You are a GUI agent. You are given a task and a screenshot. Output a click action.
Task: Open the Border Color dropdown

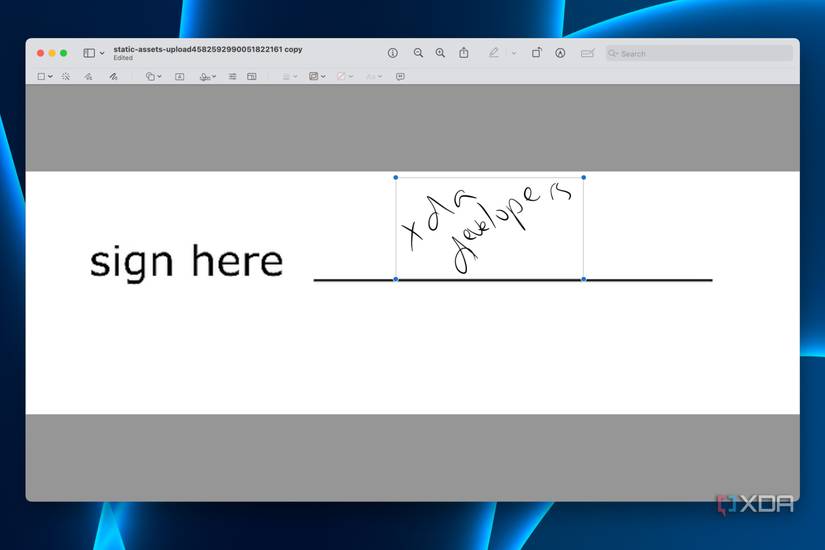[x=317, y=76]
